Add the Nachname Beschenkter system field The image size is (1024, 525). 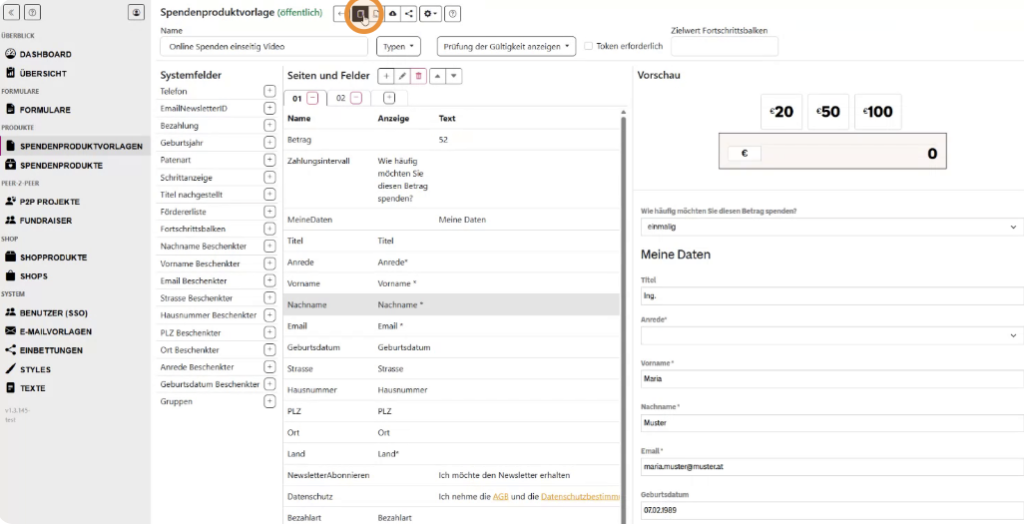click(269, 246)
